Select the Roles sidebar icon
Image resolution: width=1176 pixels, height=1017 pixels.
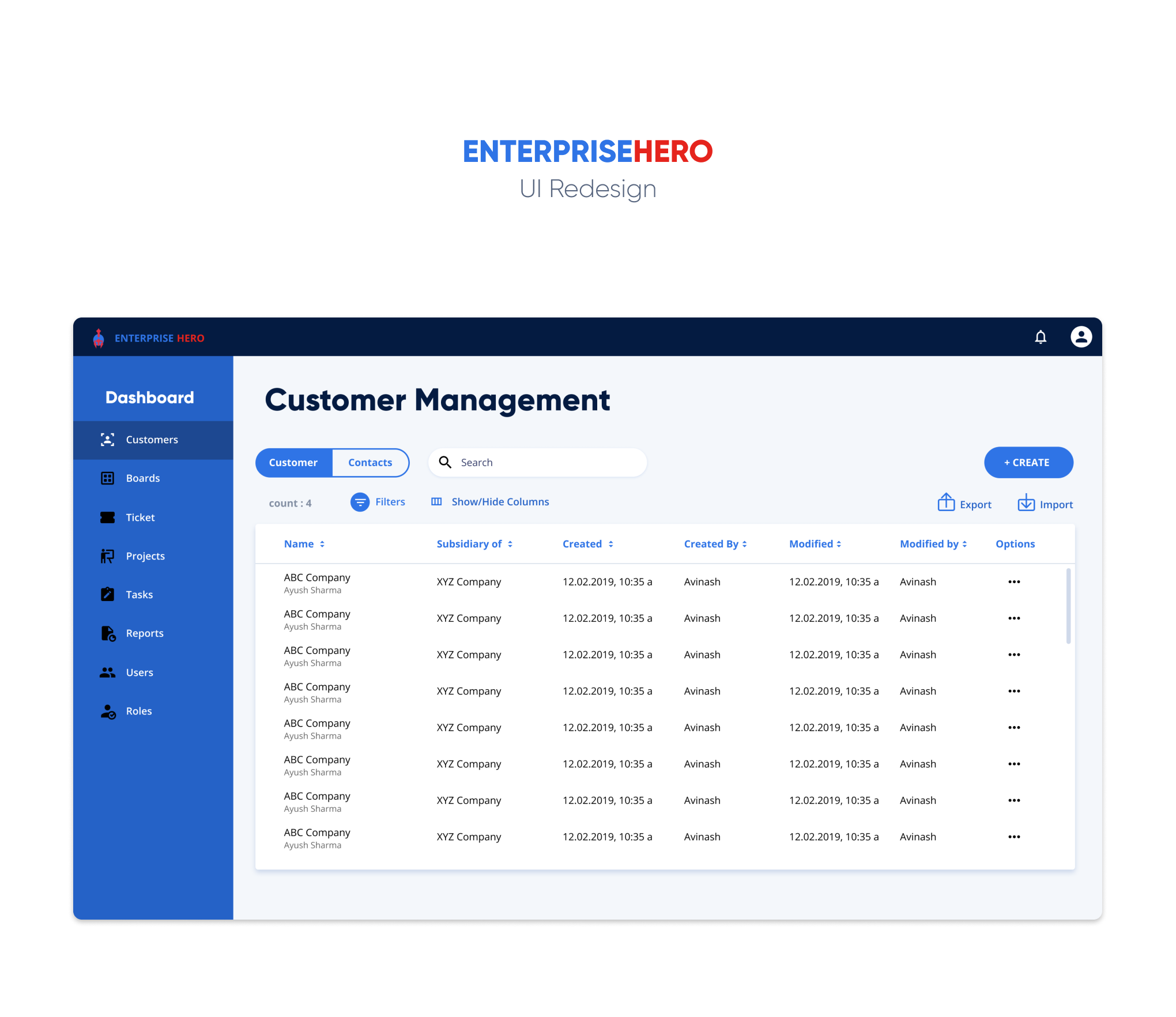108,712
